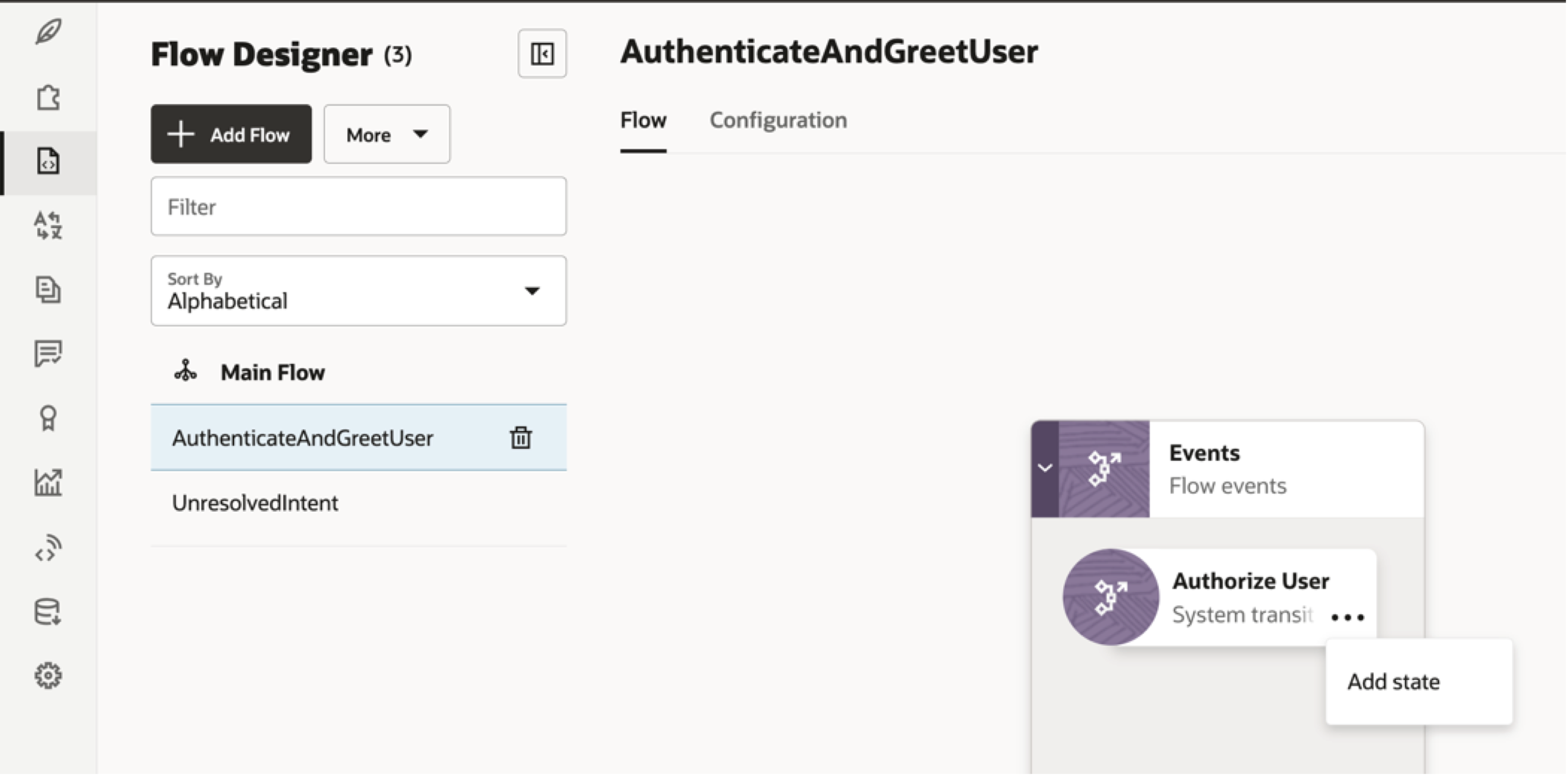The image size is (1568, 776).
Task: Open the database export sidebar icon
Action: click(48, 612)
